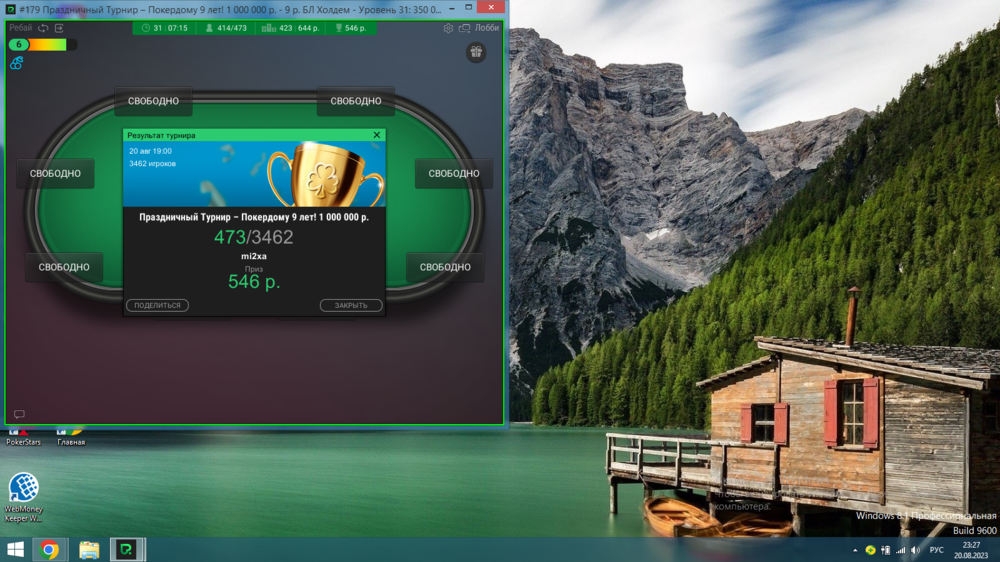Click the blue chips icon under level bar
Image resolution: width=1000 pixels, height=562 pixels.
[x=16, y=63]
